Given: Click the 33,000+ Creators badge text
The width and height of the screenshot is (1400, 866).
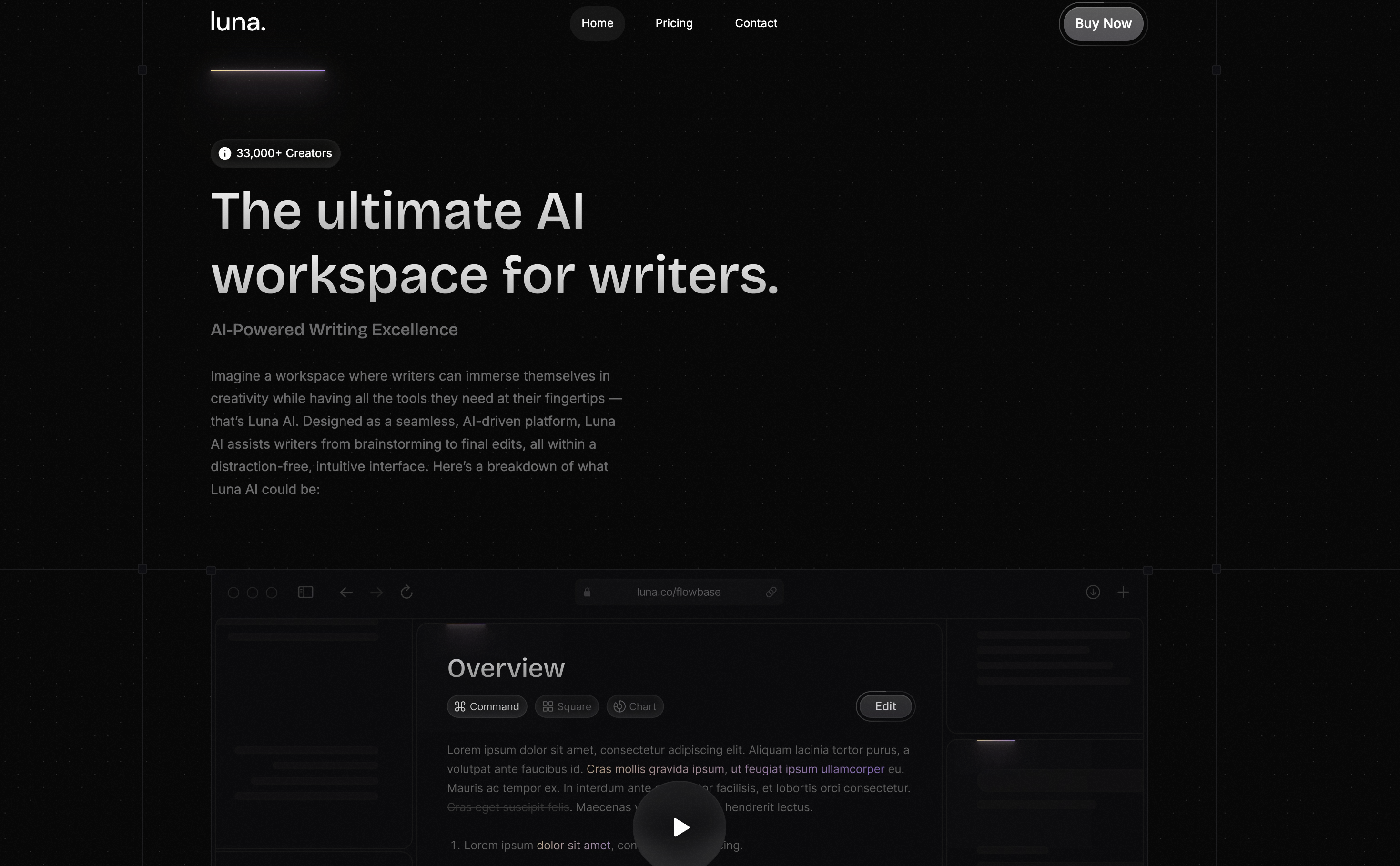Looking at the screenshot, I should pos(284,153).
